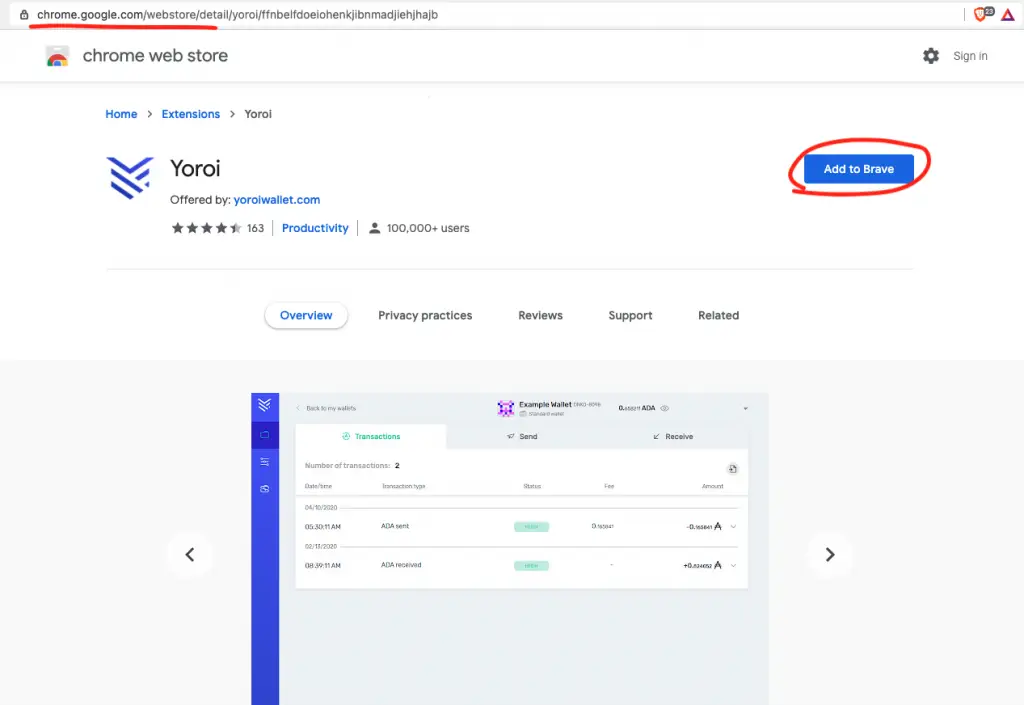Open wallet dropdown arrow in preview
Image resolution: width=1024 pixels, height=705 pixels.
pos(745,409)
